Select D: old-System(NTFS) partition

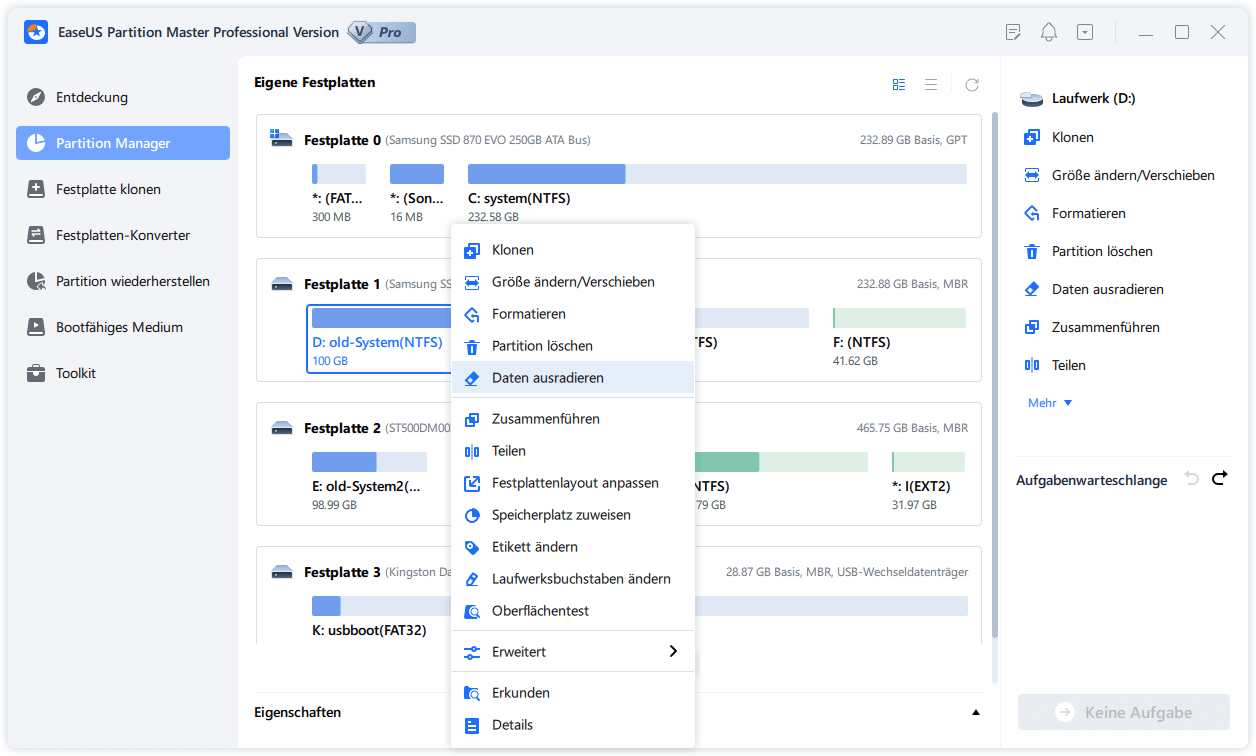pyautogui.click(x=380, y=338)
